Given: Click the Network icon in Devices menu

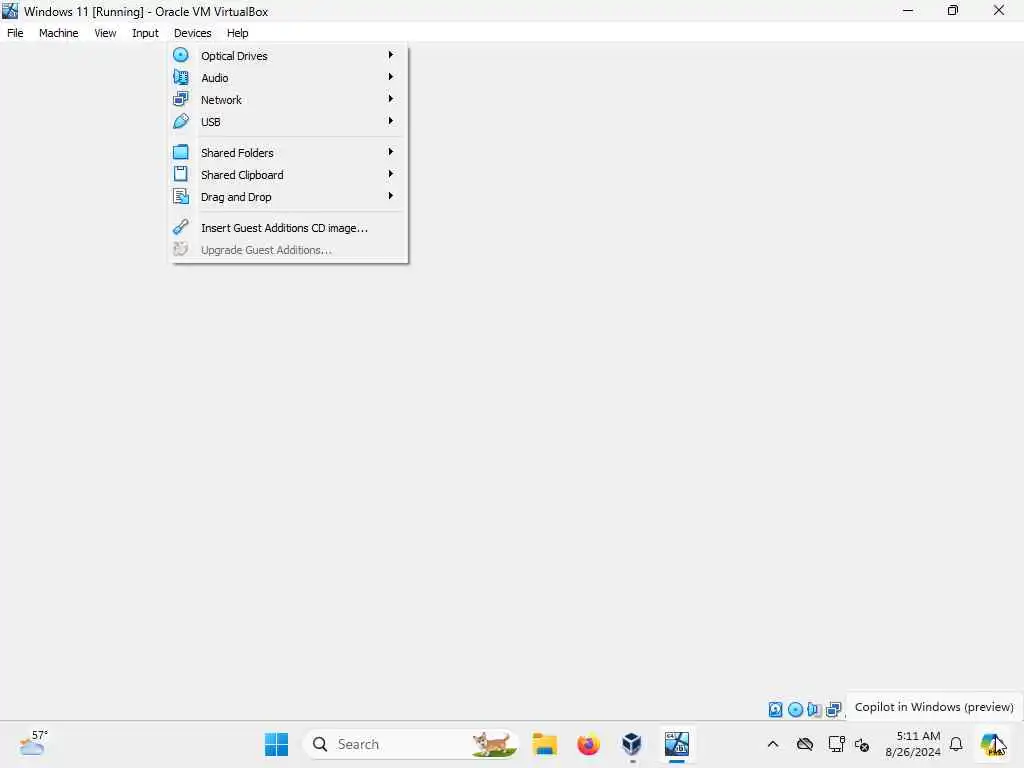Looking at the screenshot, I should (x=181, y=99).
